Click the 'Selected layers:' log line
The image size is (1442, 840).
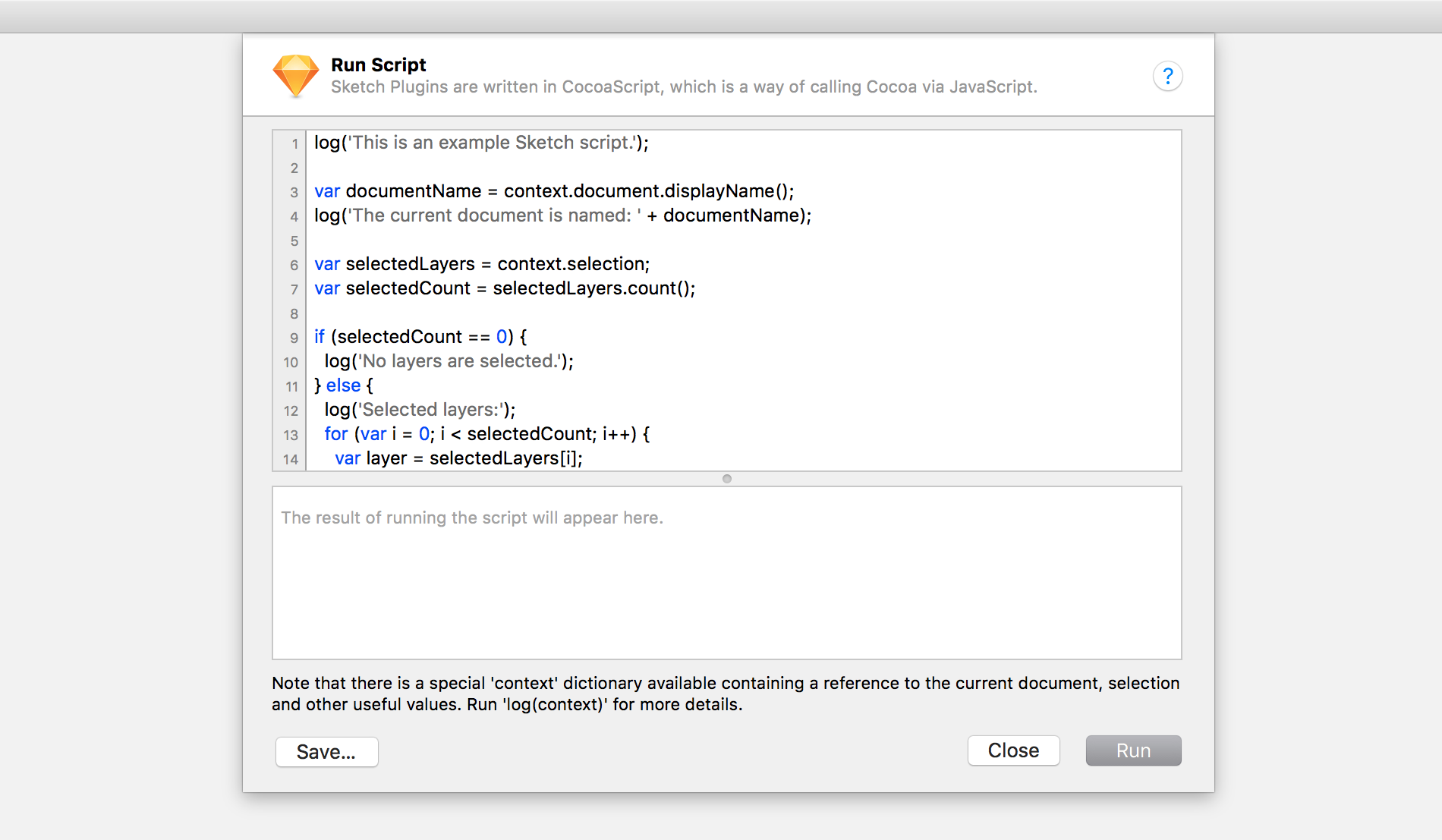[420, 410]
